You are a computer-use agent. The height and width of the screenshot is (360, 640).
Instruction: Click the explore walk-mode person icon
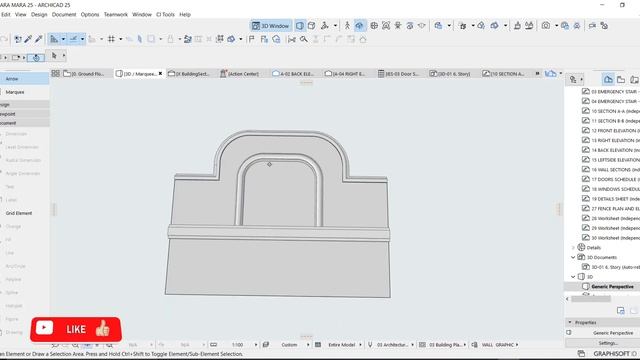point(347,26)
